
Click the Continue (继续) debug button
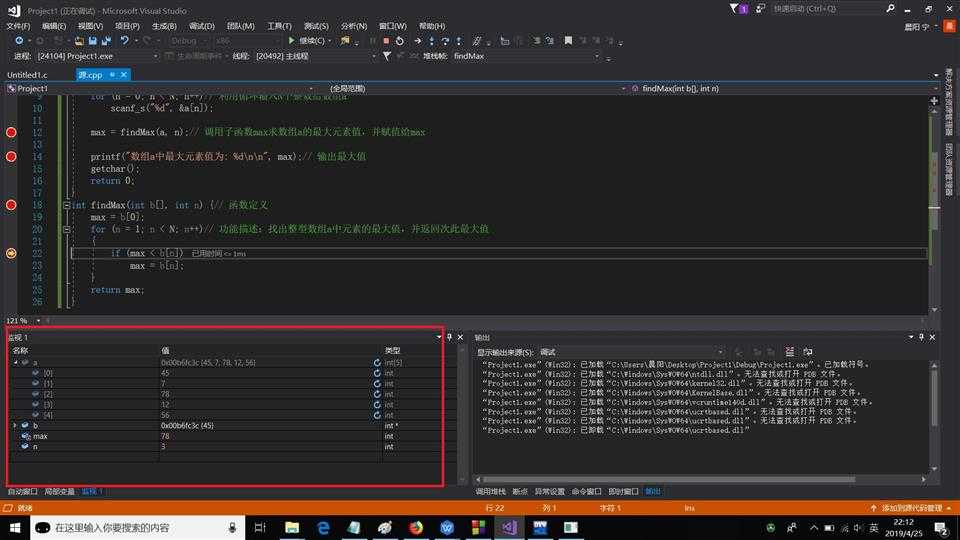click(x=309, y=40)
